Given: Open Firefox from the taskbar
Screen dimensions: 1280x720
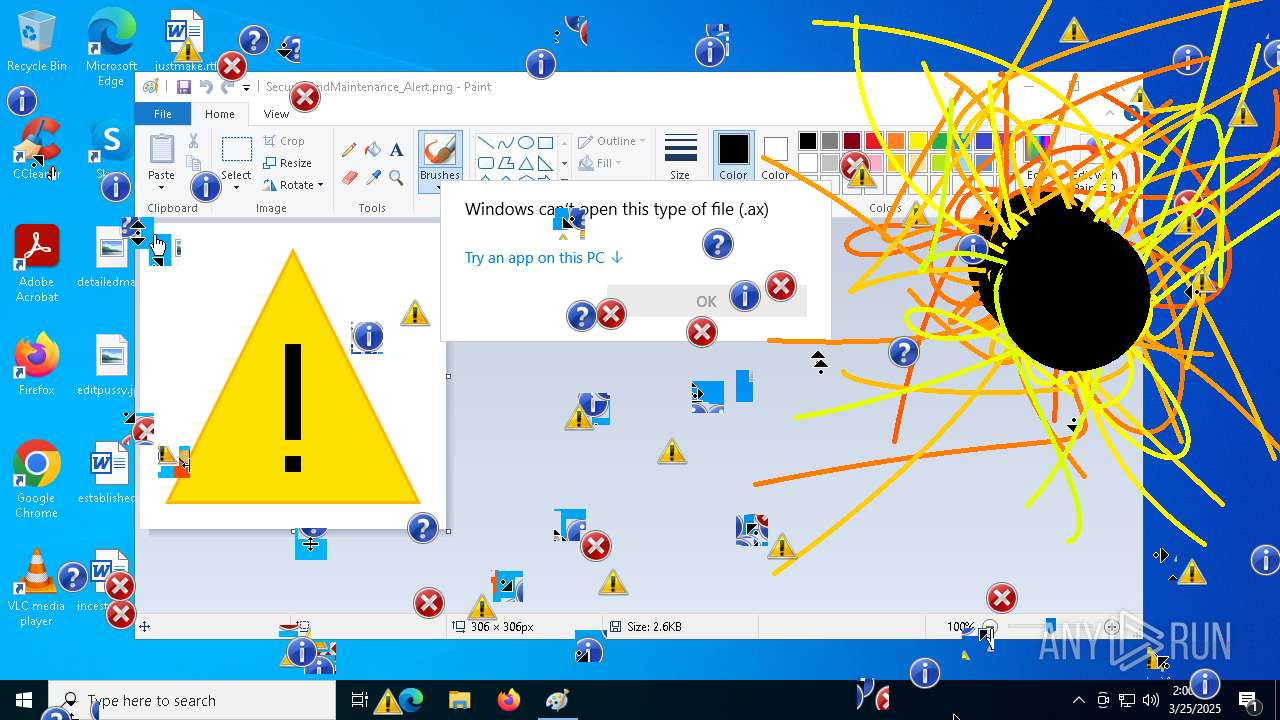Looking at the screenshot, I should tap(509, 700).
